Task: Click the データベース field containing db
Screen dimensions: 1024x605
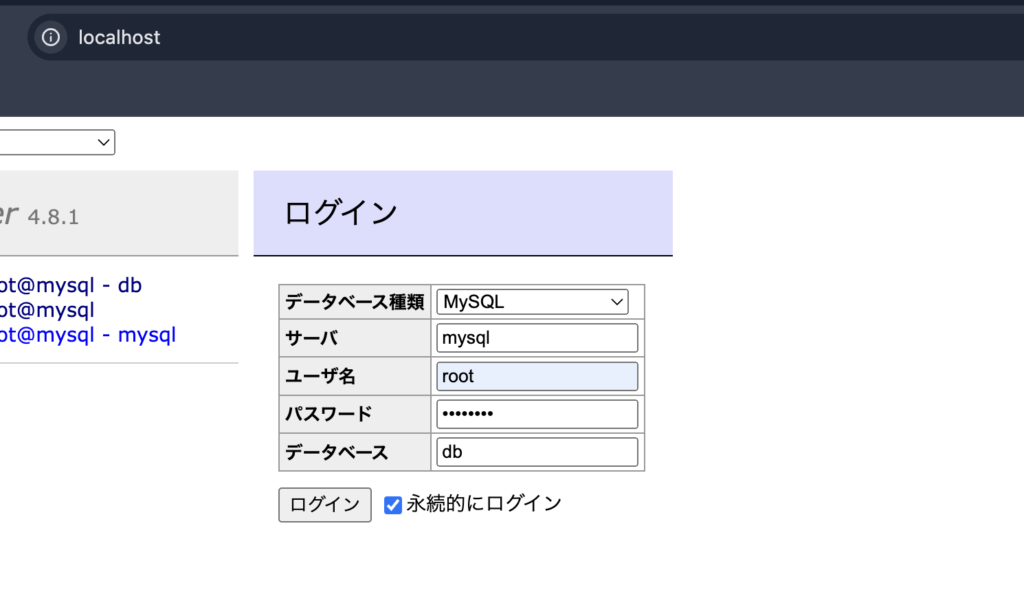Action: (537, 451)
